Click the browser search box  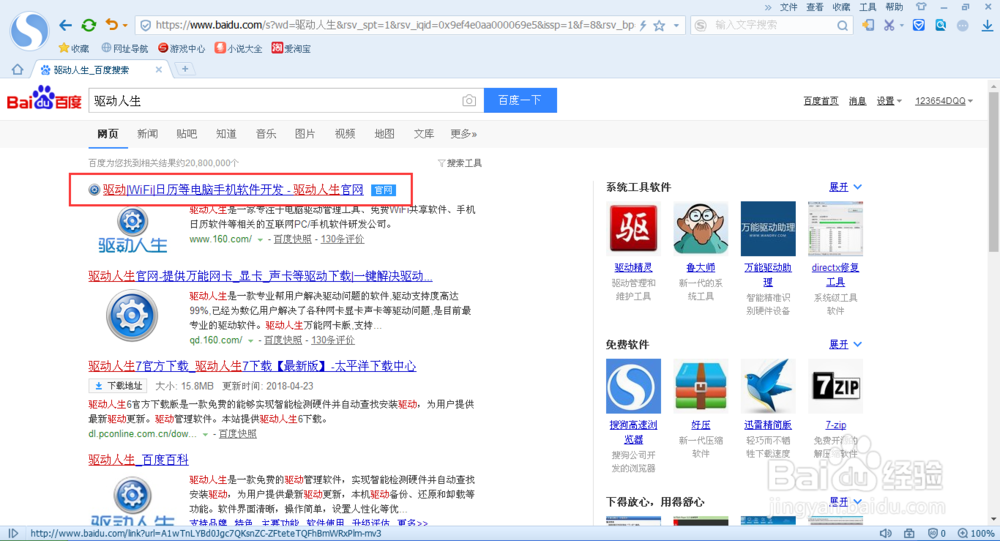pyautogui.click(x=774, y=26)
